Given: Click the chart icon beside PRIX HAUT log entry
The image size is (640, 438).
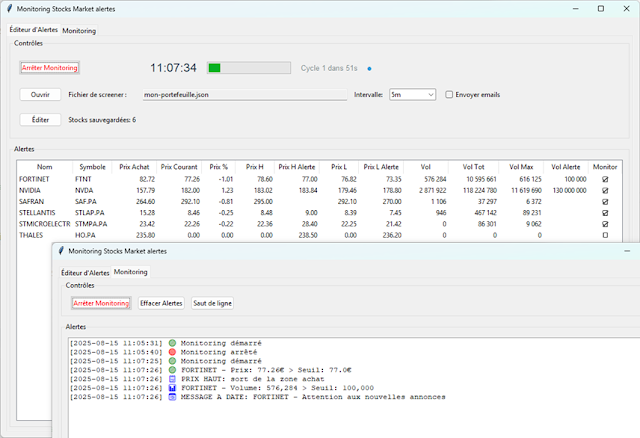Looking at the screenshot, I should (x=172, y=379).
